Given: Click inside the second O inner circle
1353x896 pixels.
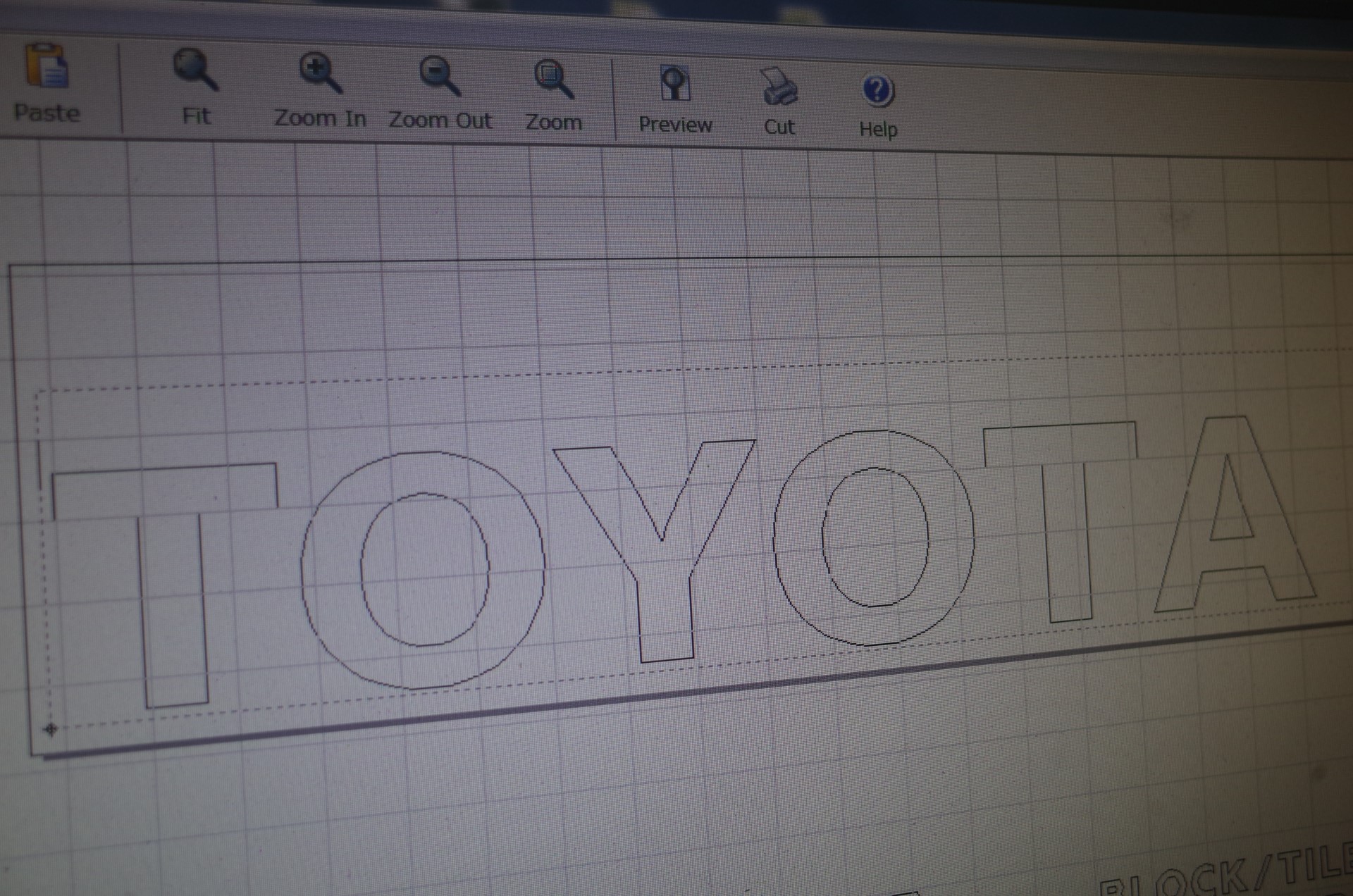Looking at the screenshot, I should click(875, 537).
